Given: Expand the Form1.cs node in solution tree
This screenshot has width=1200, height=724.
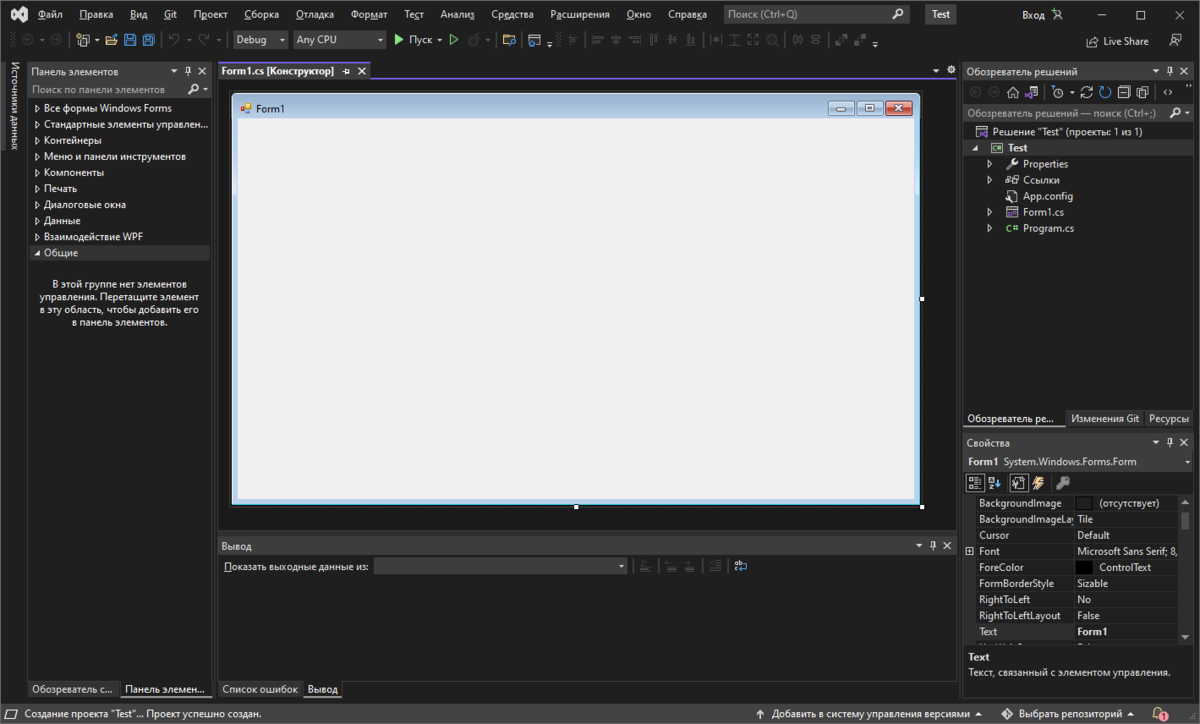Looking at the screenshot, I should click(x=990, y=212).
